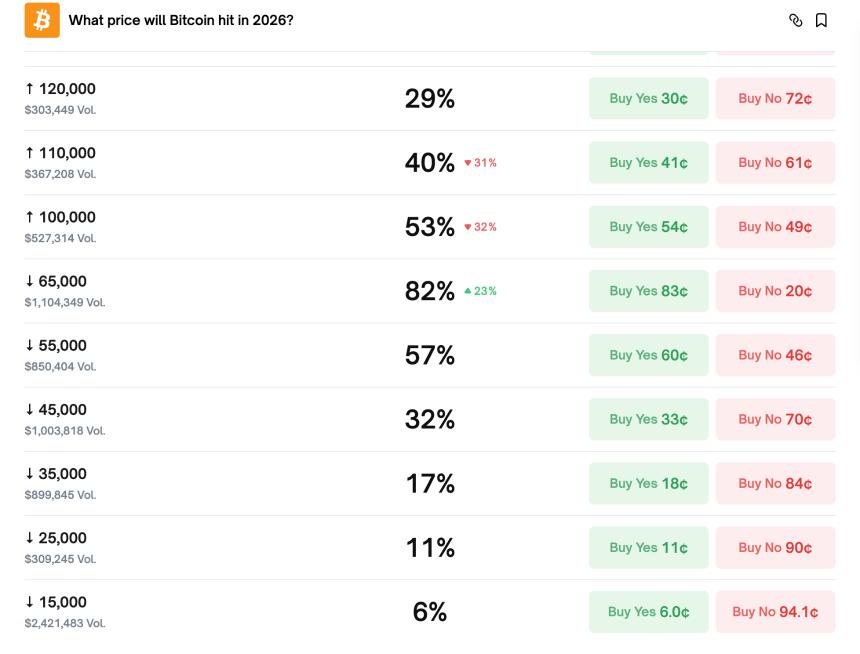Buy Yes 41¢ on ↑ 110,000
The image size is (860, 654).
tap(648, 162)
